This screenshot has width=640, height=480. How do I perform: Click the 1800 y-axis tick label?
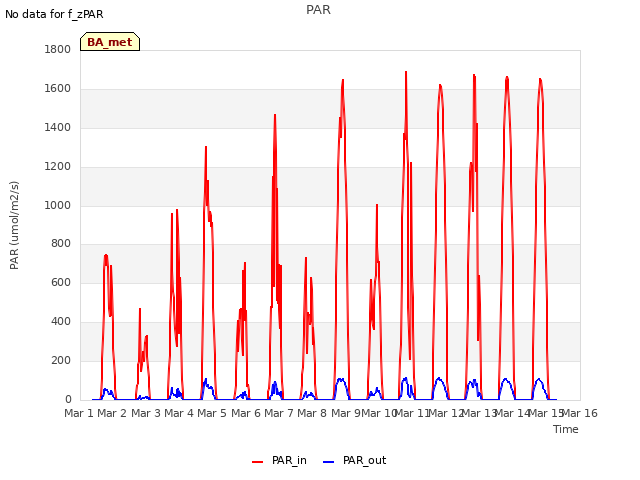[x=58, y=49]
